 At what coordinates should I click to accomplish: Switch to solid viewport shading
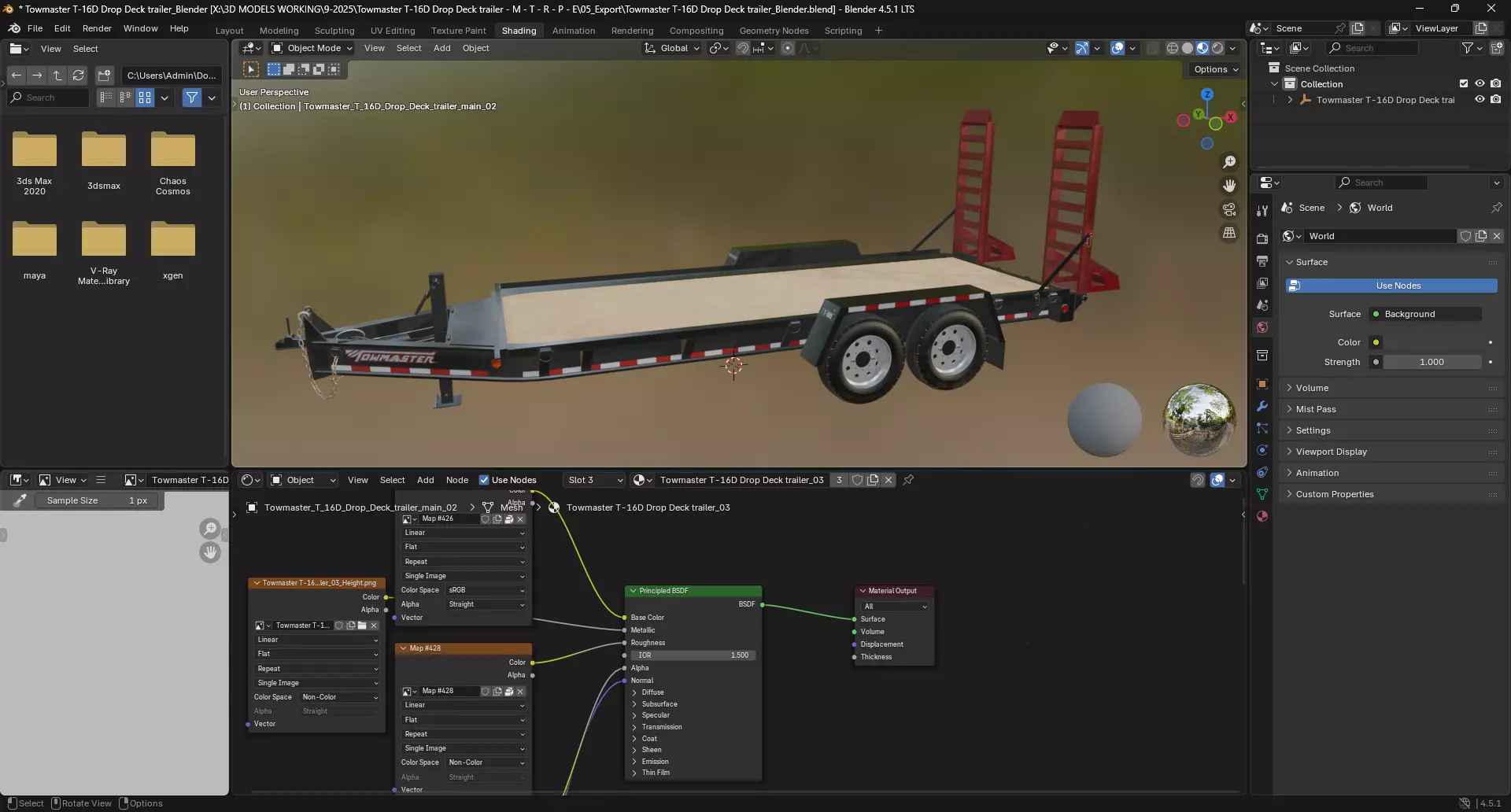tap(1188, 49)
